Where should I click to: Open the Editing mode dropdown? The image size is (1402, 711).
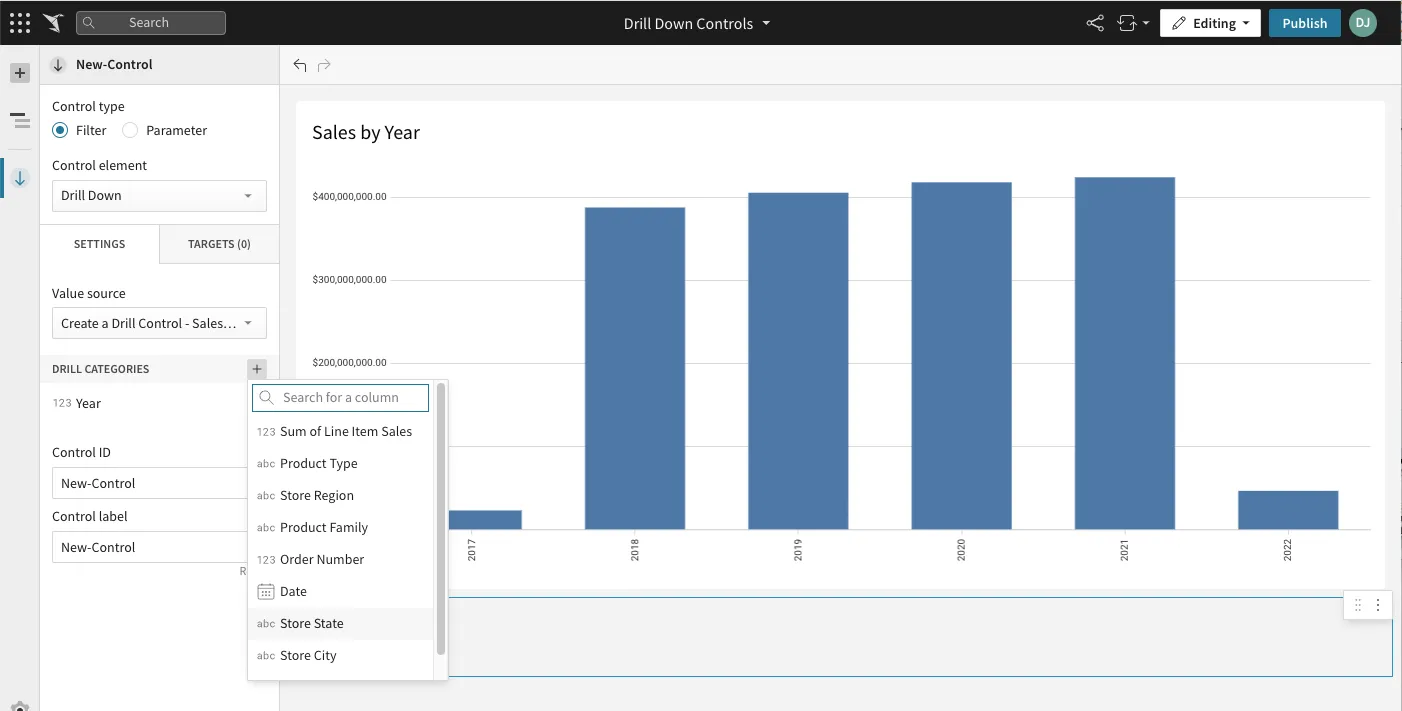tap(1210, 23)
